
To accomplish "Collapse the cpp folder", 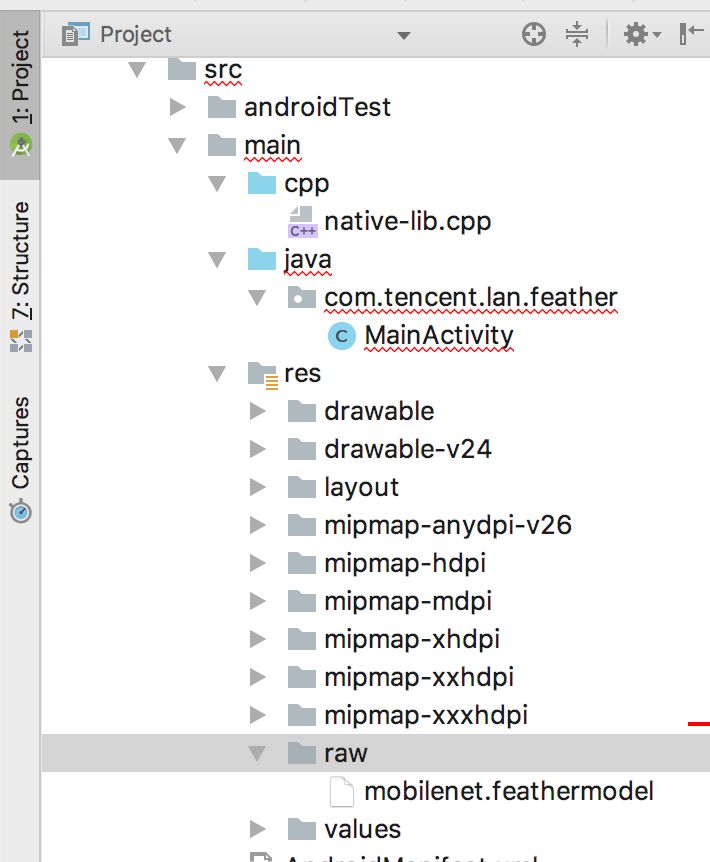I will [x=217, y=184].
